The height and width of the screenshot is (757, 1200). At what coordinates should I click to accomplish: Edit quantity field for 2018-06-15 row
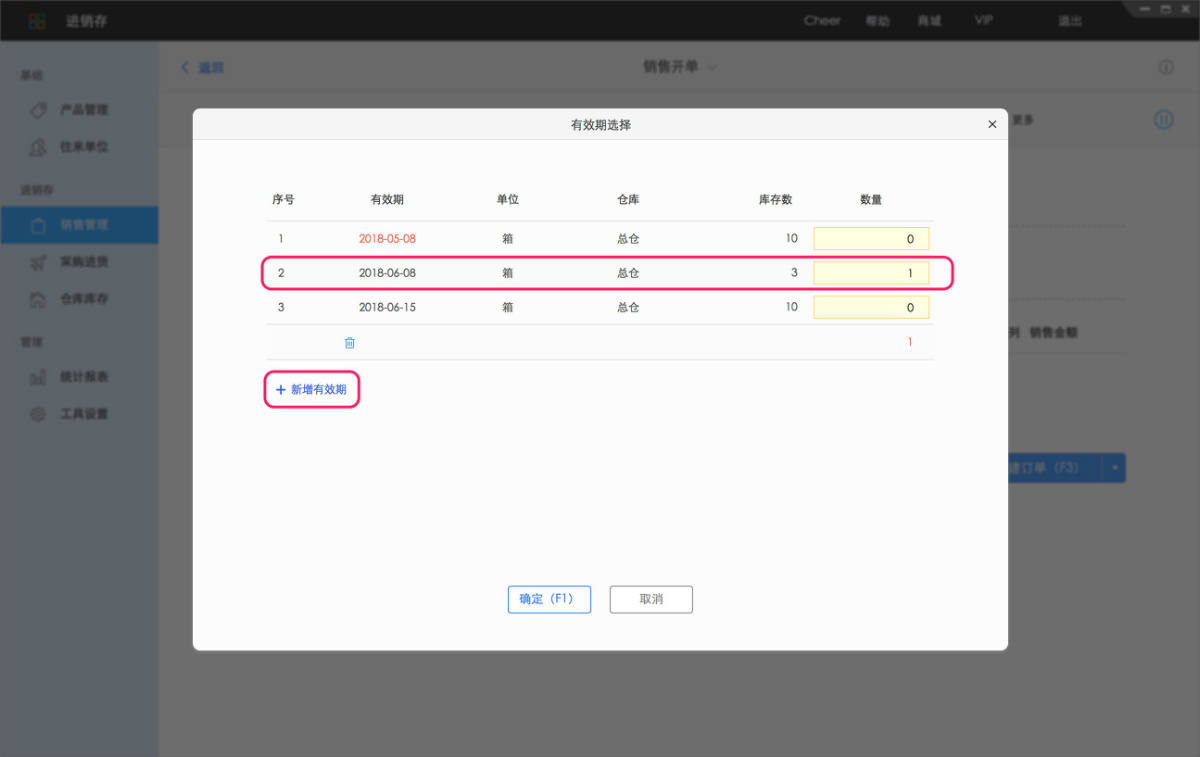[871, 307]
